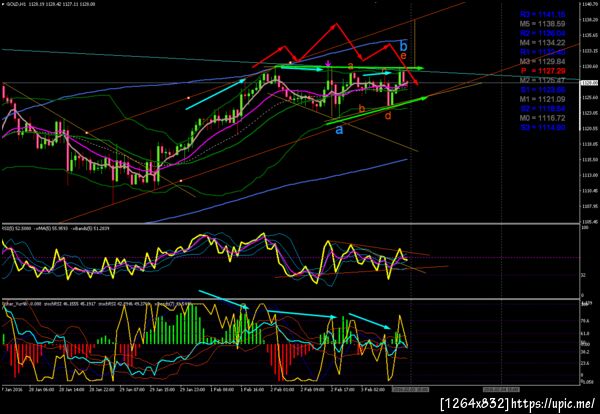The width and height of the screenshot is (600, 414).
Task: Click the blue R3 = 1141.15 resistance label
Action: [542, 14]
